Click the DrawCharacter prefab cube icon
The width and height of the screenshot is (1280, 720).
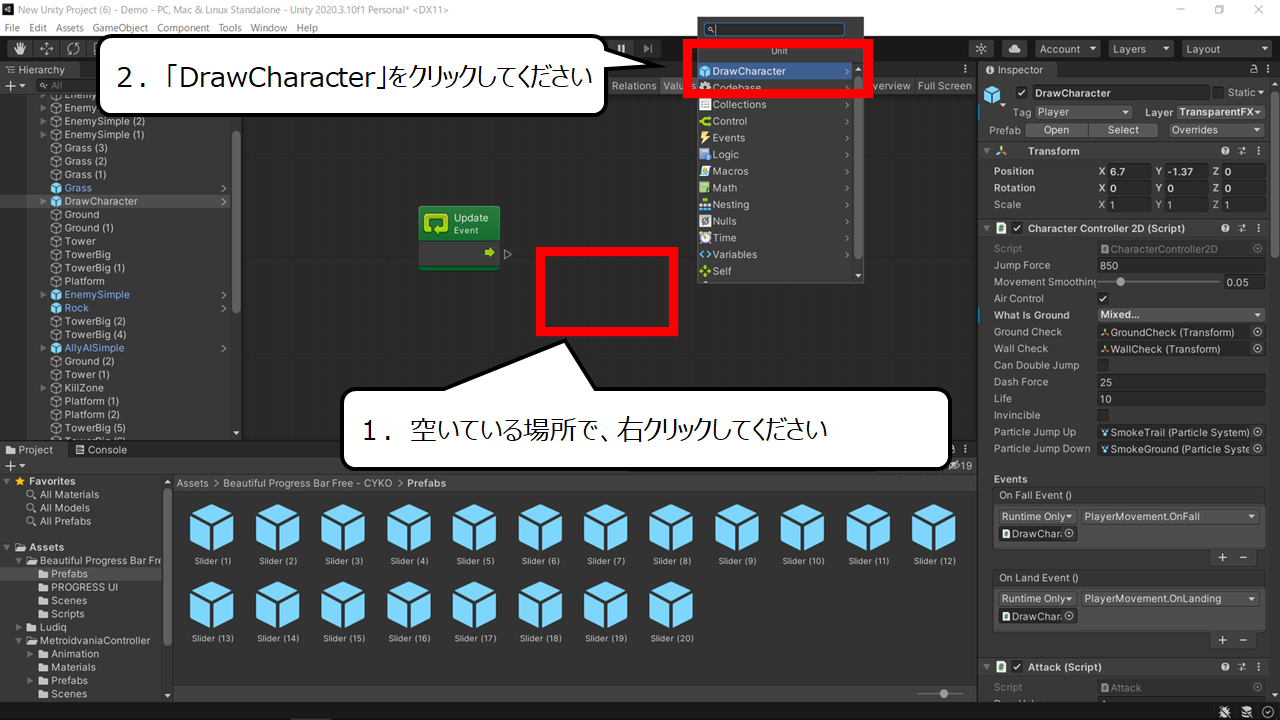[x=993, y=95]
